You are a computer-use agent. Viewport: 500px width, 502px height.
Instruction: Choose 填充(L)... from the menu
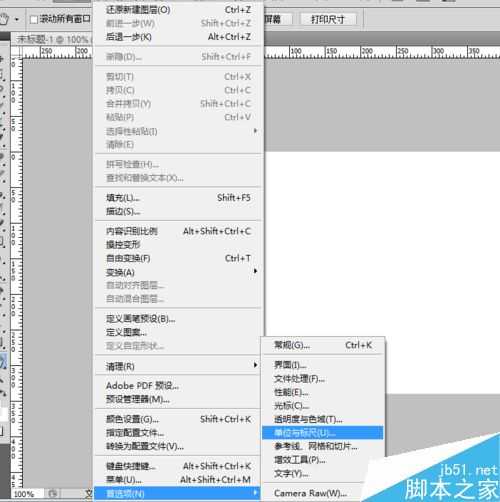pyautogui.click(x=178, y=198)
